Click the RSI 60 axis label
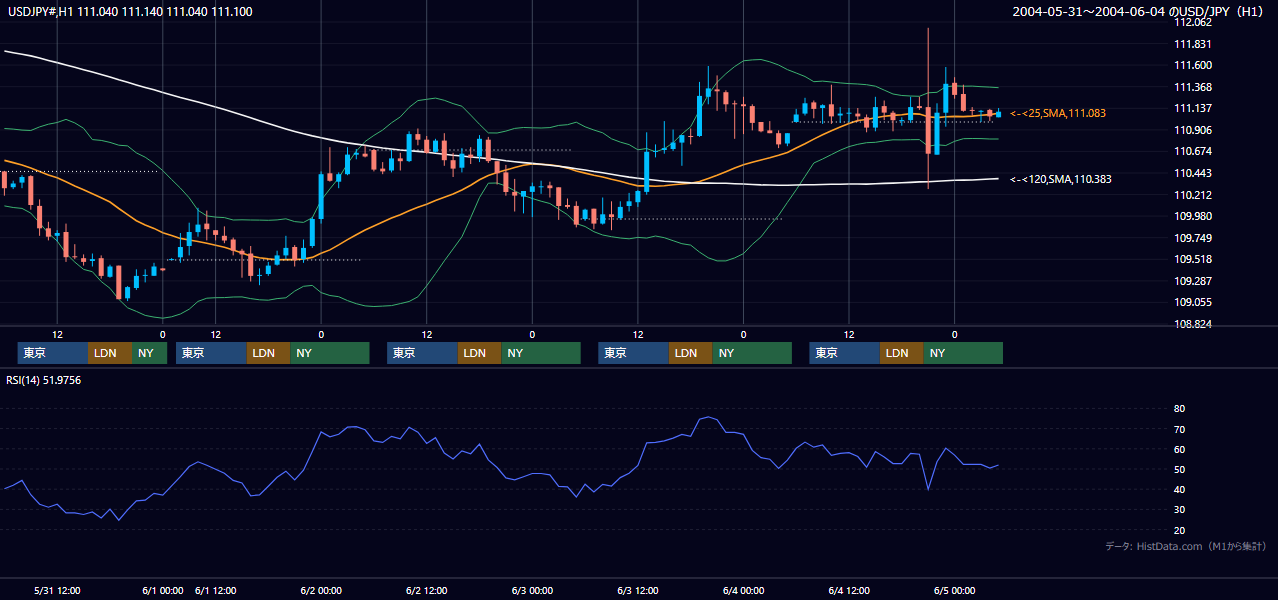Image resolution: width=1278 pixels, height=600 pixels. [x=1179, y=449]
